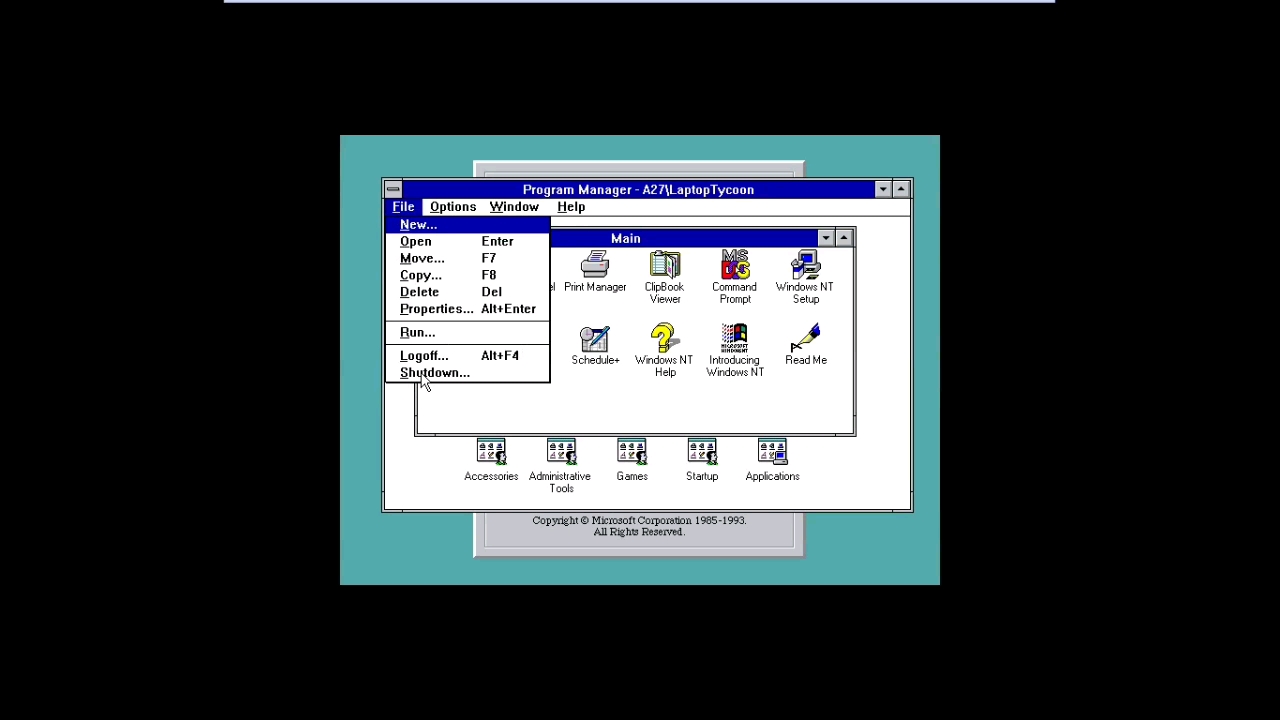The image size is (1280, 720).
Task: Open the Schedule+ icon
Action: (x=595, y=345)
